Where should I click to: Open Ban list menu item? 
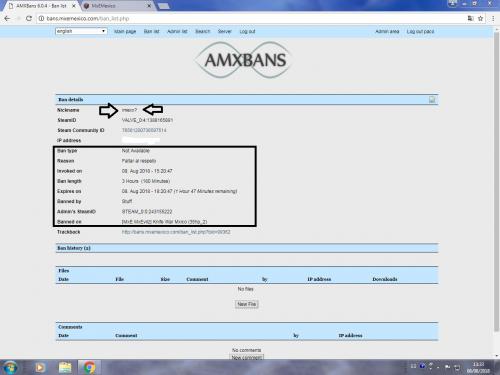tap(151, 31)
